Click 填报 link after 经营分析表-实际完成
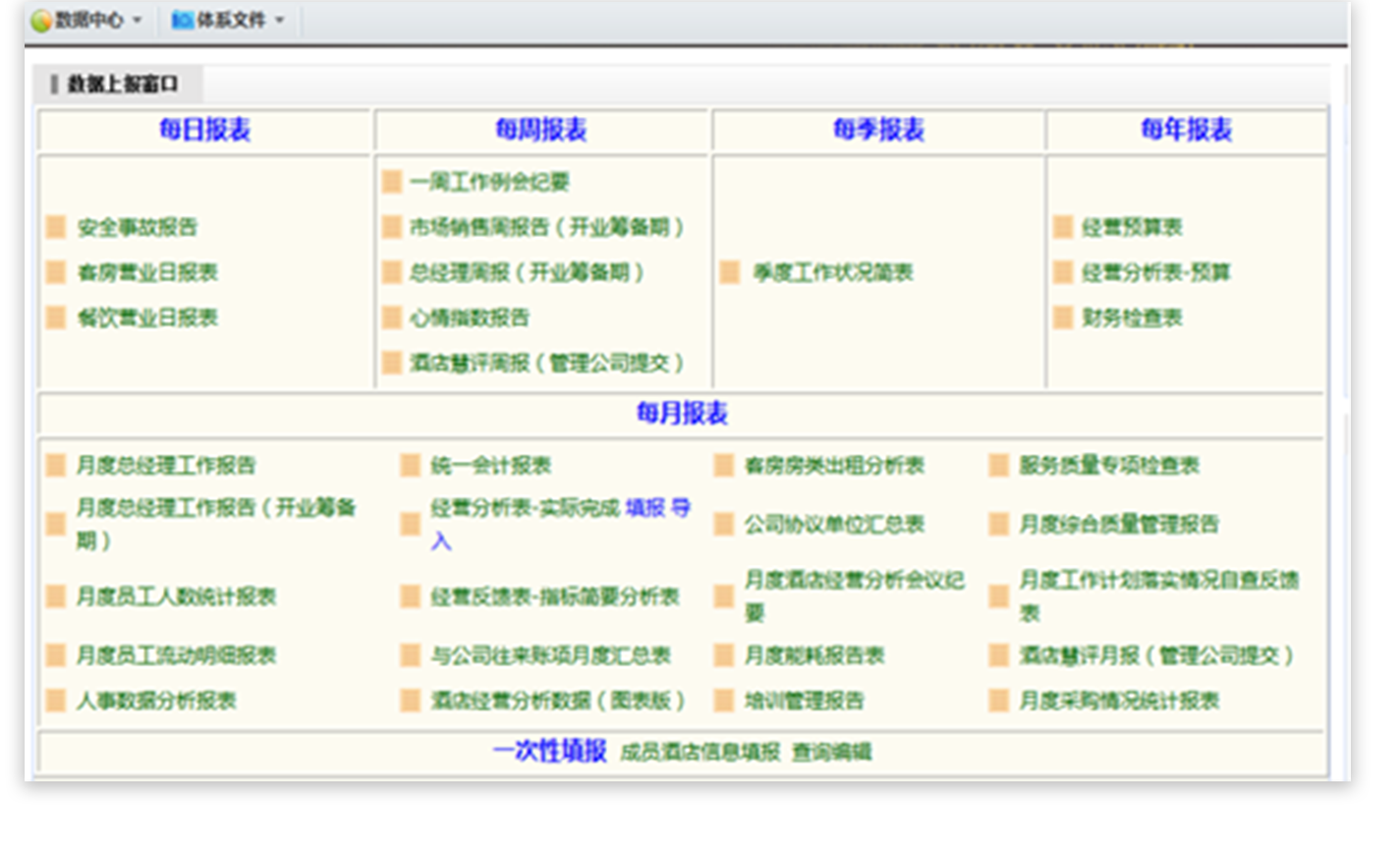Viewport: 1400px width, 860px height. tap(645, 508)
